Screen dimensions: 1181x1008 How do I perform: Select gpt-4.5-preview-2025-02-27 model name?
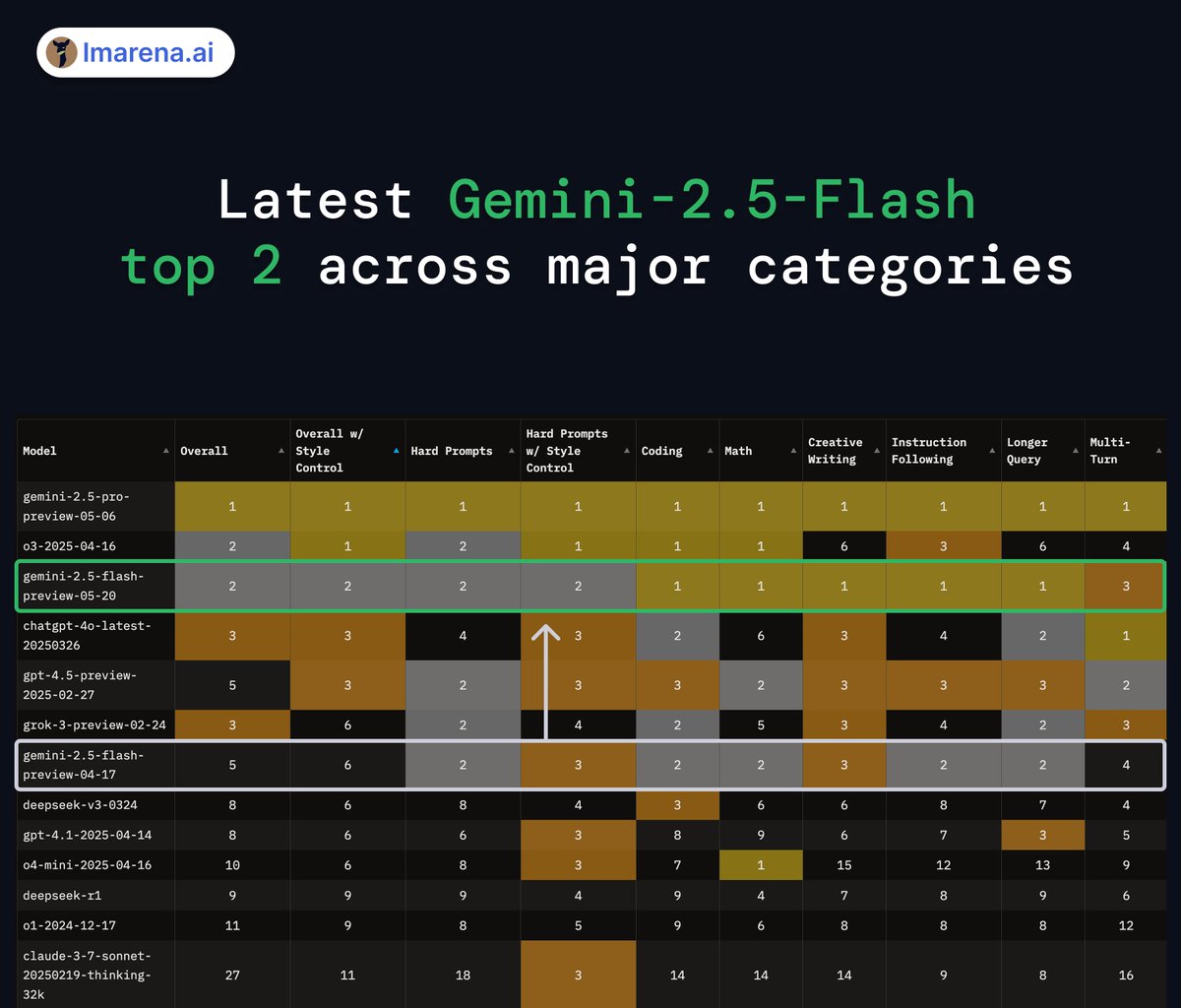point(80,685)
